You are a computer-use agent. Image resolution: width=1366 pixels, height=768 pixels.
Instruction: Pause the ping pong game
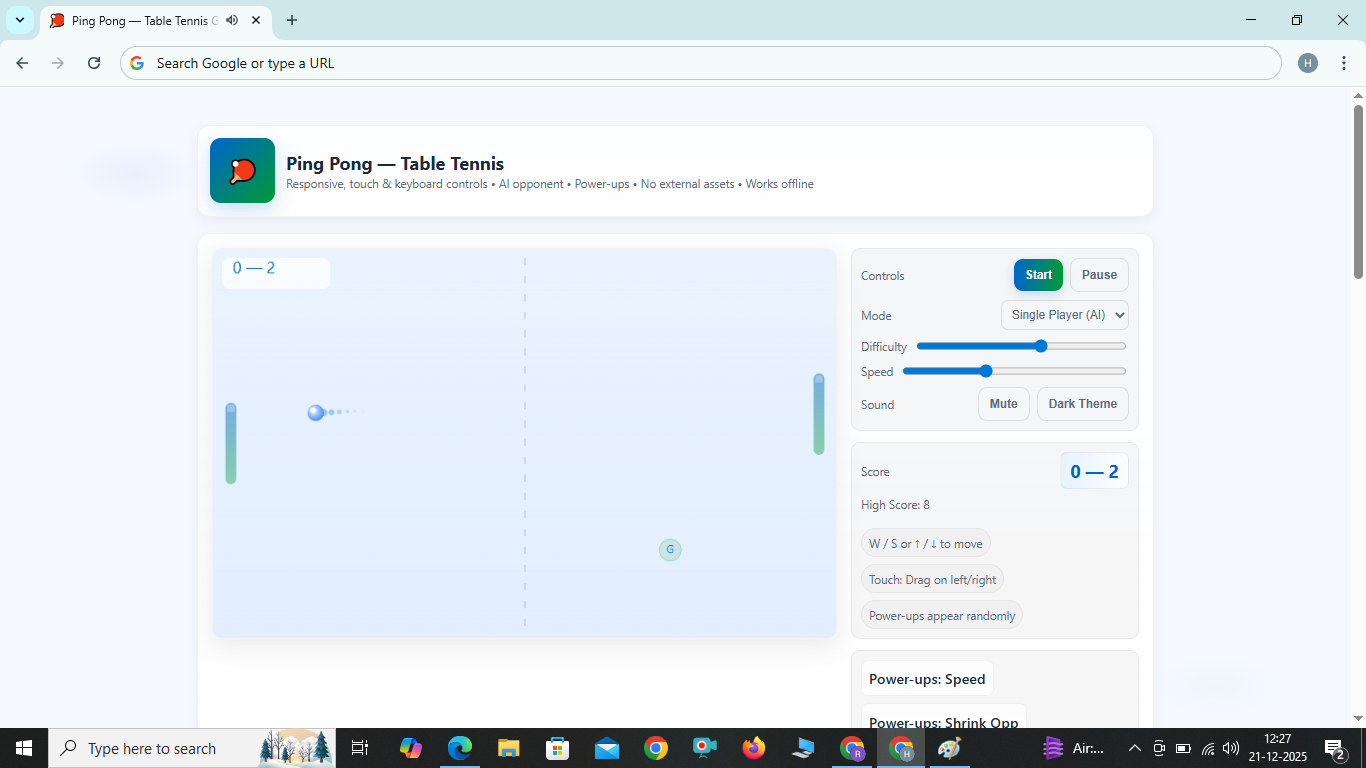[x=1099, y=275]
